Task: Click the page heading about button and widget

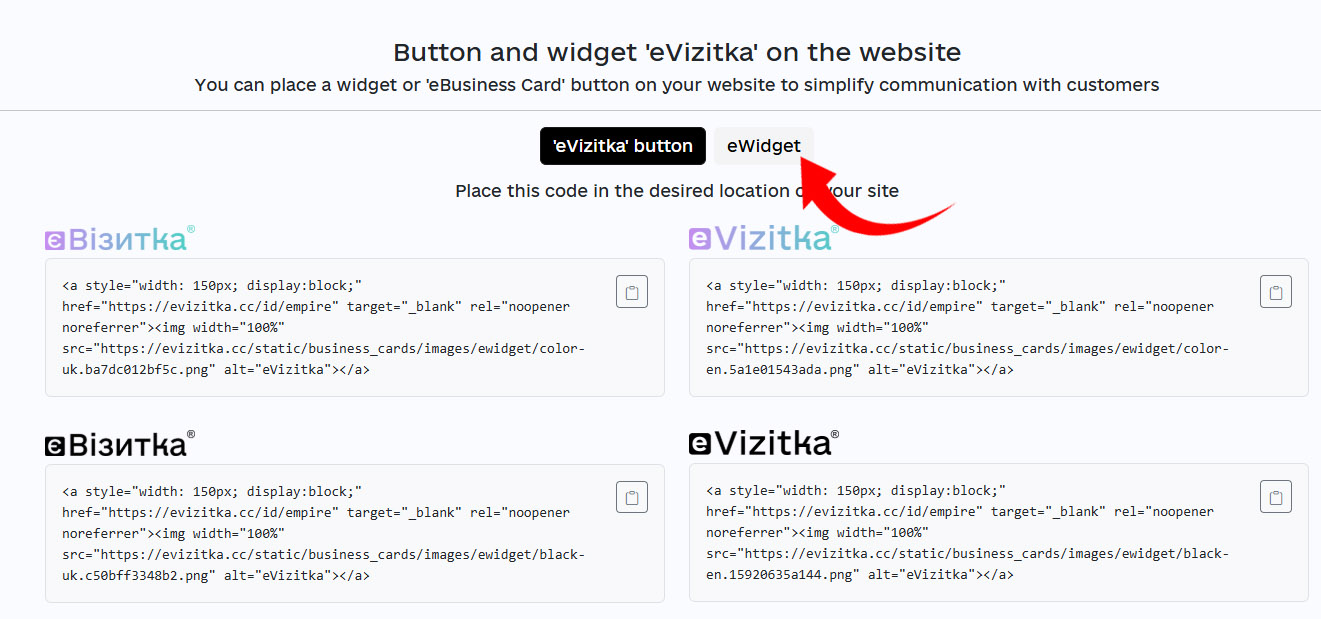Action: (677, 53)
